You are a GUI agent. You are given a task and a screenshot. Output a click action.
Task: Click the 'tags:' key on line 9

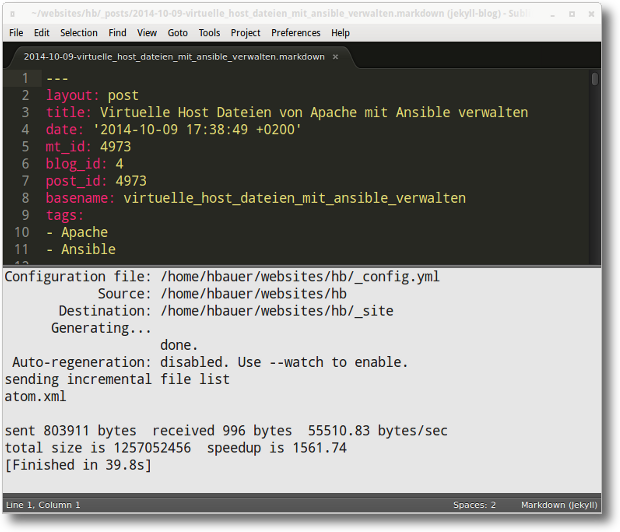click(64, 216)
